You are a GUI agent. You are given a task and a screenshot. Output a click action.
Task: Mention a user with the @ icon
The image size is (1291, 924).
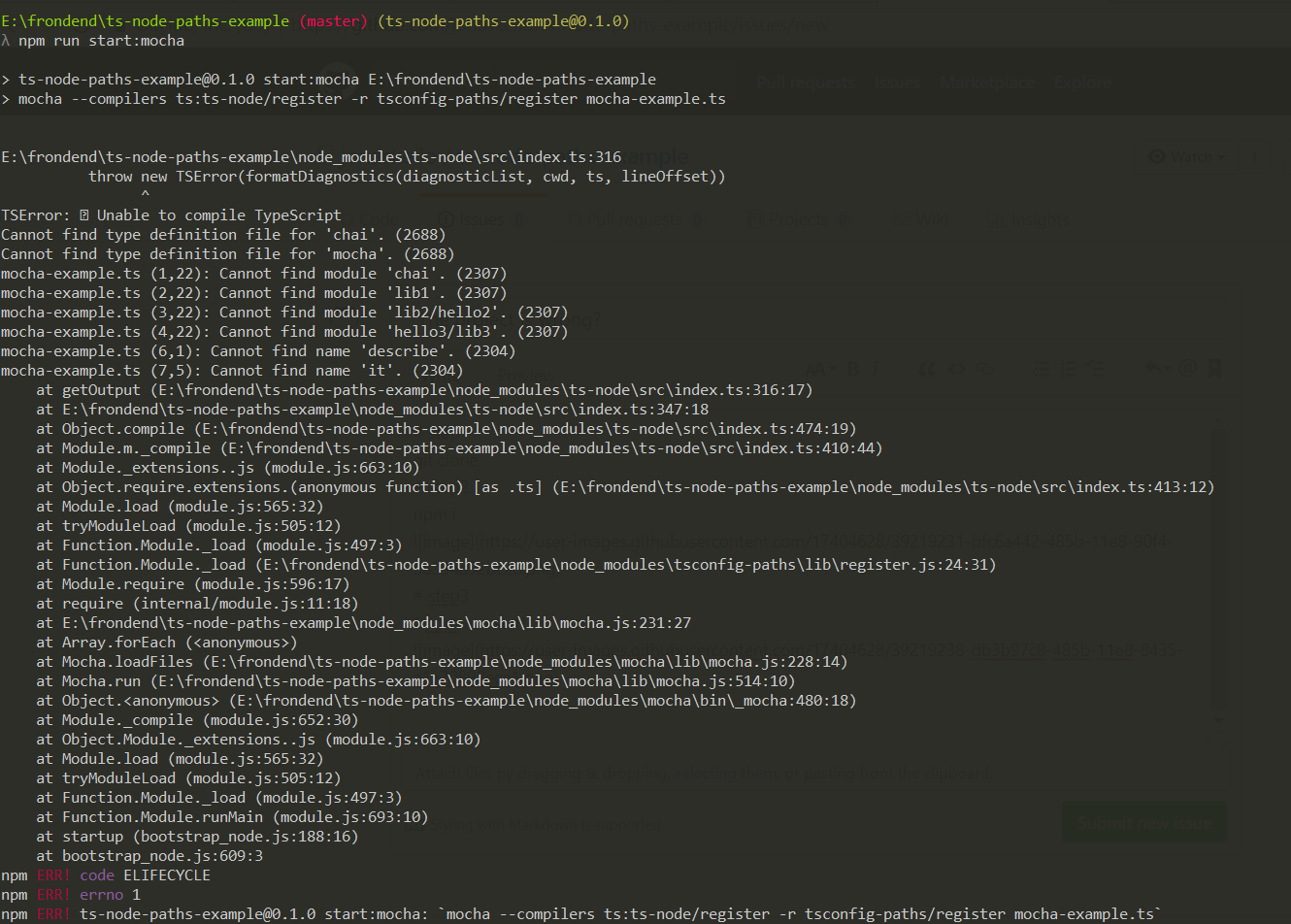point(1188,368)
